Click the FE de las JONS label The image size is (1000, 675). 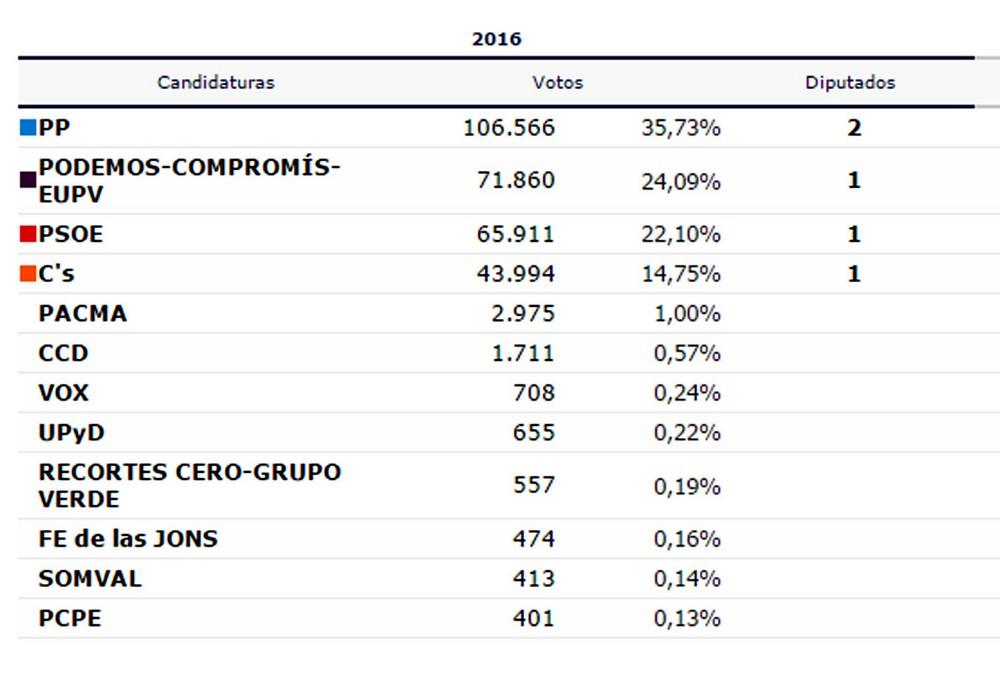tap(127, 539)
